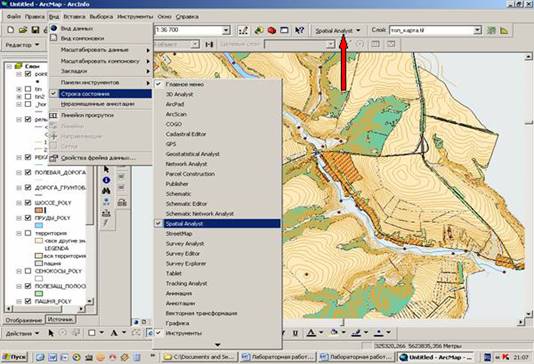Click blue ПРУДЫ_POLY symbol swatch

point(39,225)
